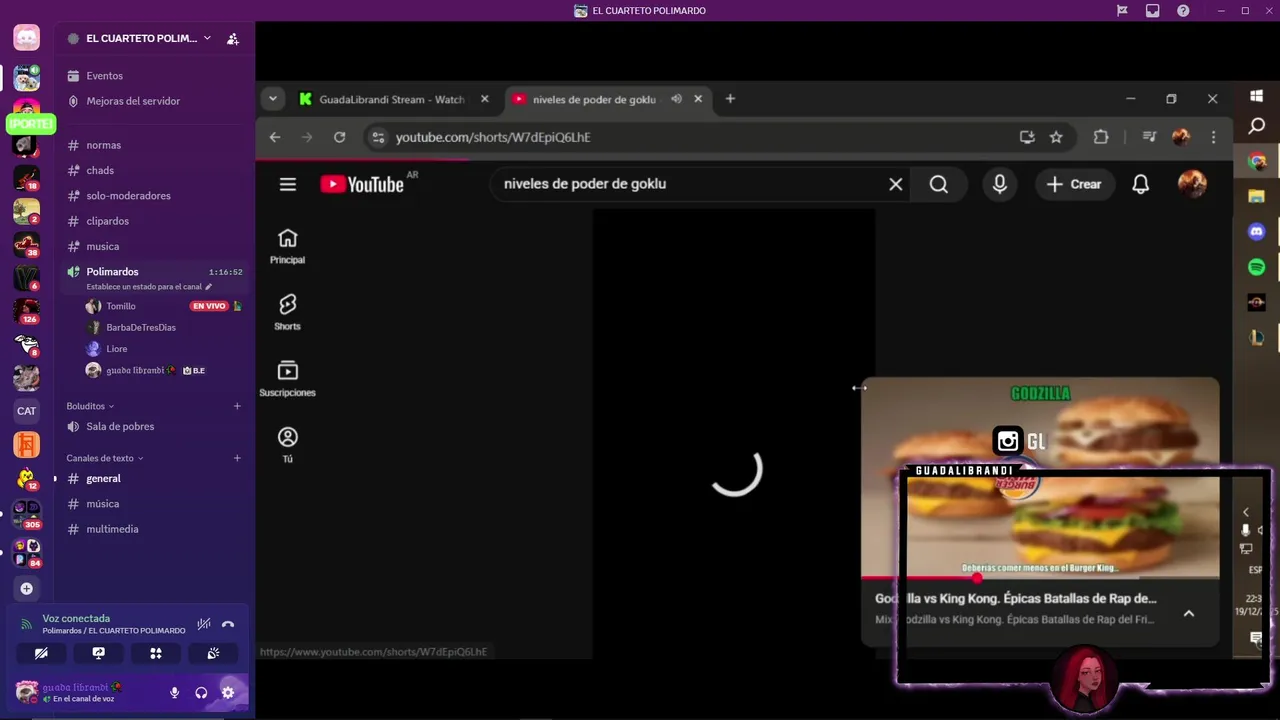
Task: Toggle noise suppression icon in voice panel
Action: tap(204, 624)
